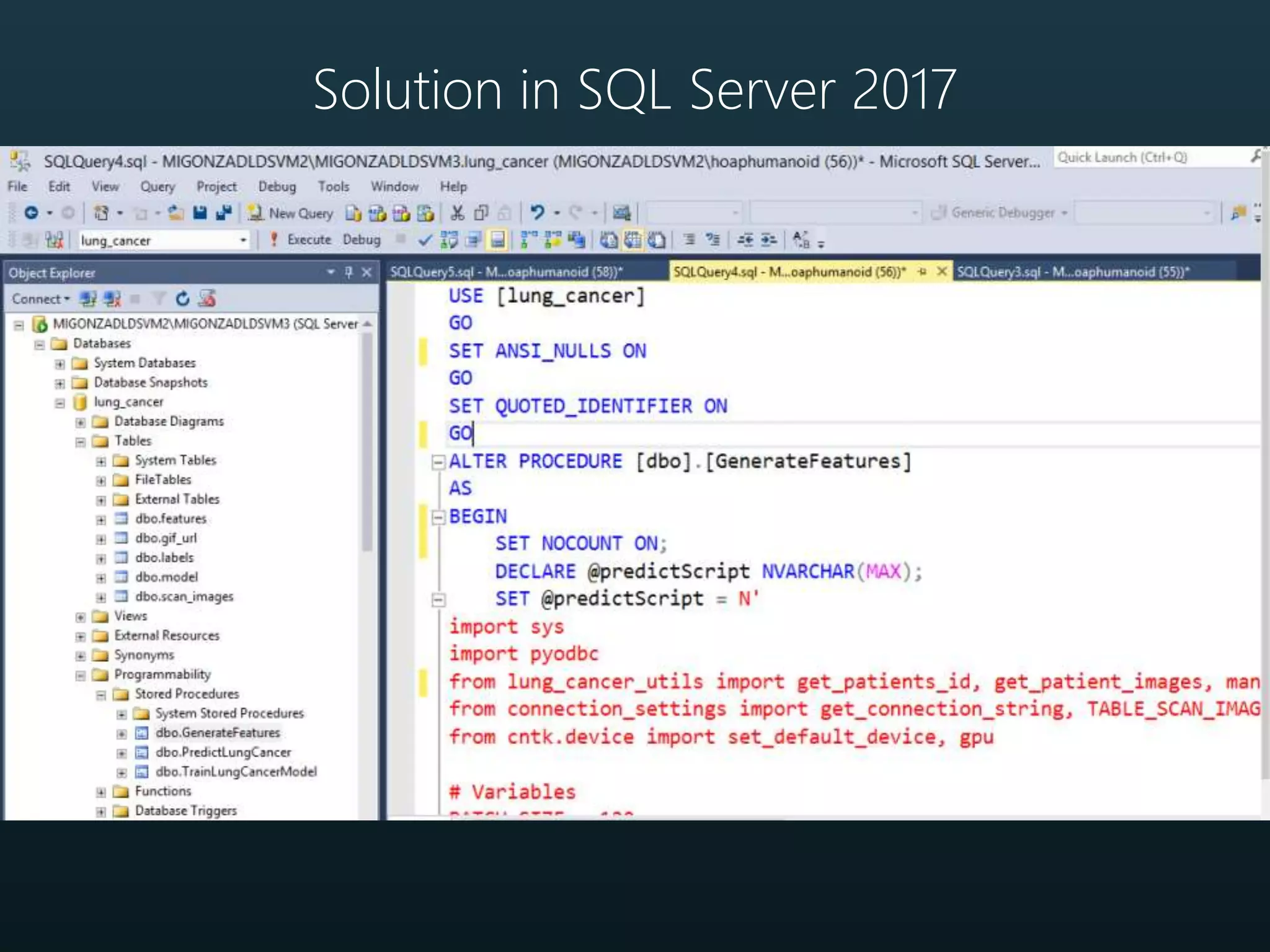Click the Open File folder icon
The image size is (1270, 952).
[176, 213]
